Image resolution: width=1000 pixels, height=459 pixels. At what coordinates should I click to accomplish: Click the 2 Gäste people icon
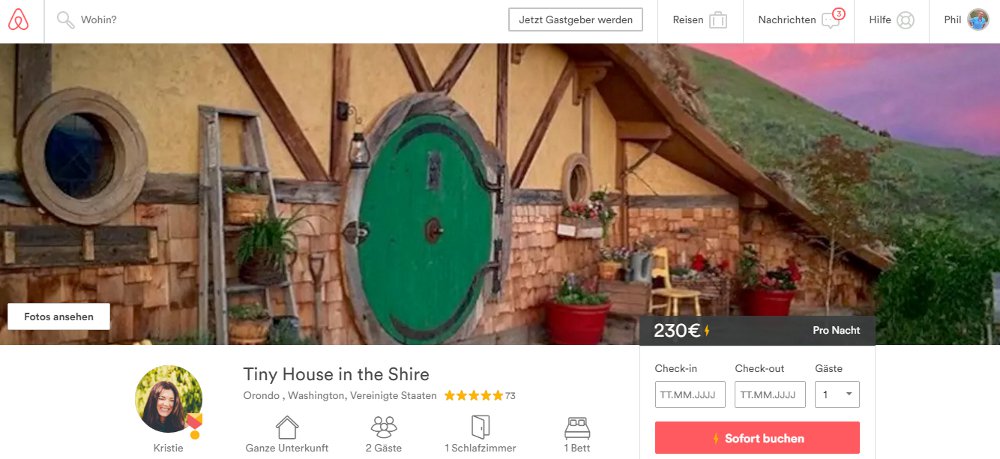click(x=384, y=427)
